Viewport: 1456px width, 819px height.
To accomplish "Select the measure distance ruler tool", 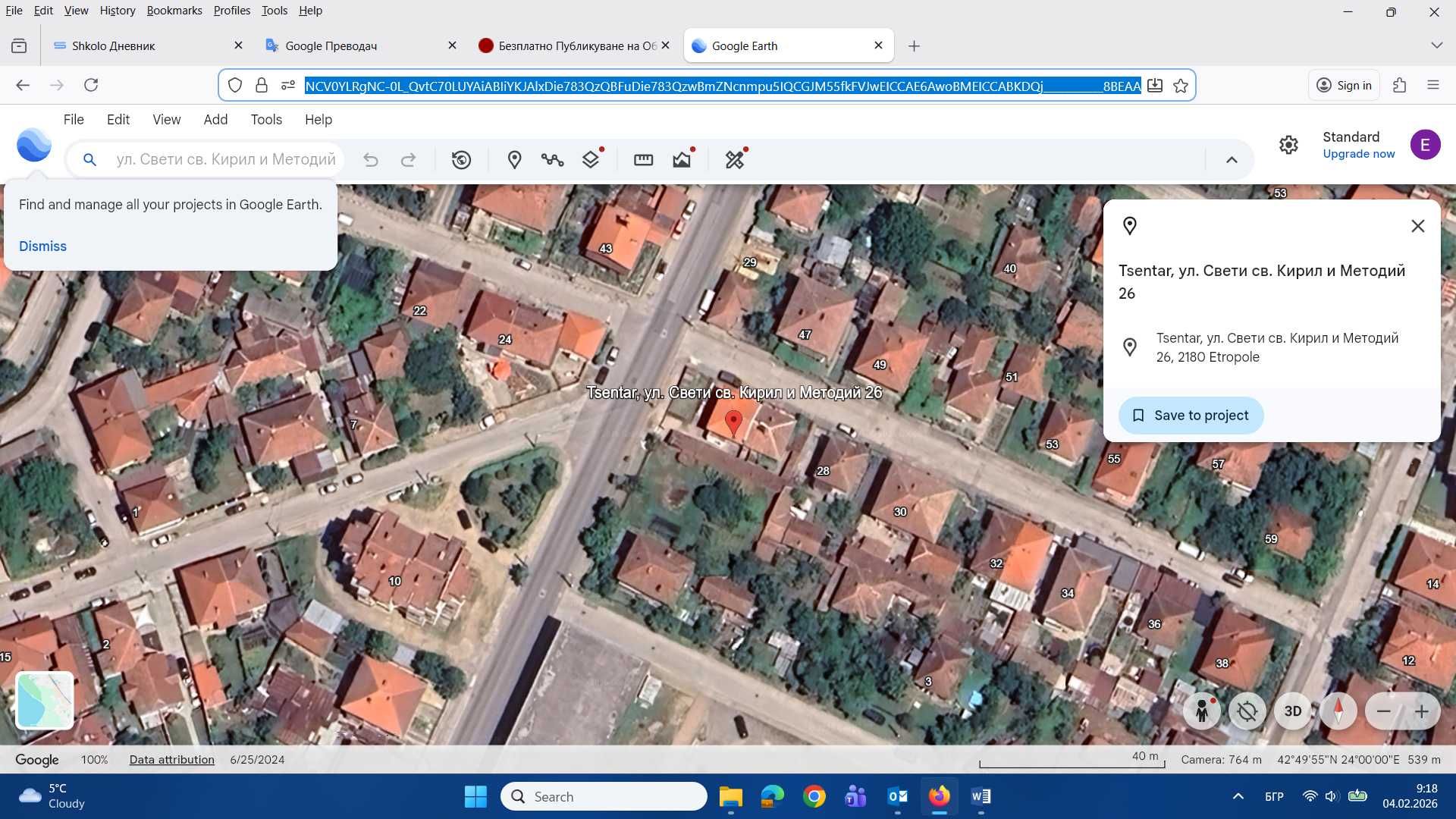I will click(643, 160).
